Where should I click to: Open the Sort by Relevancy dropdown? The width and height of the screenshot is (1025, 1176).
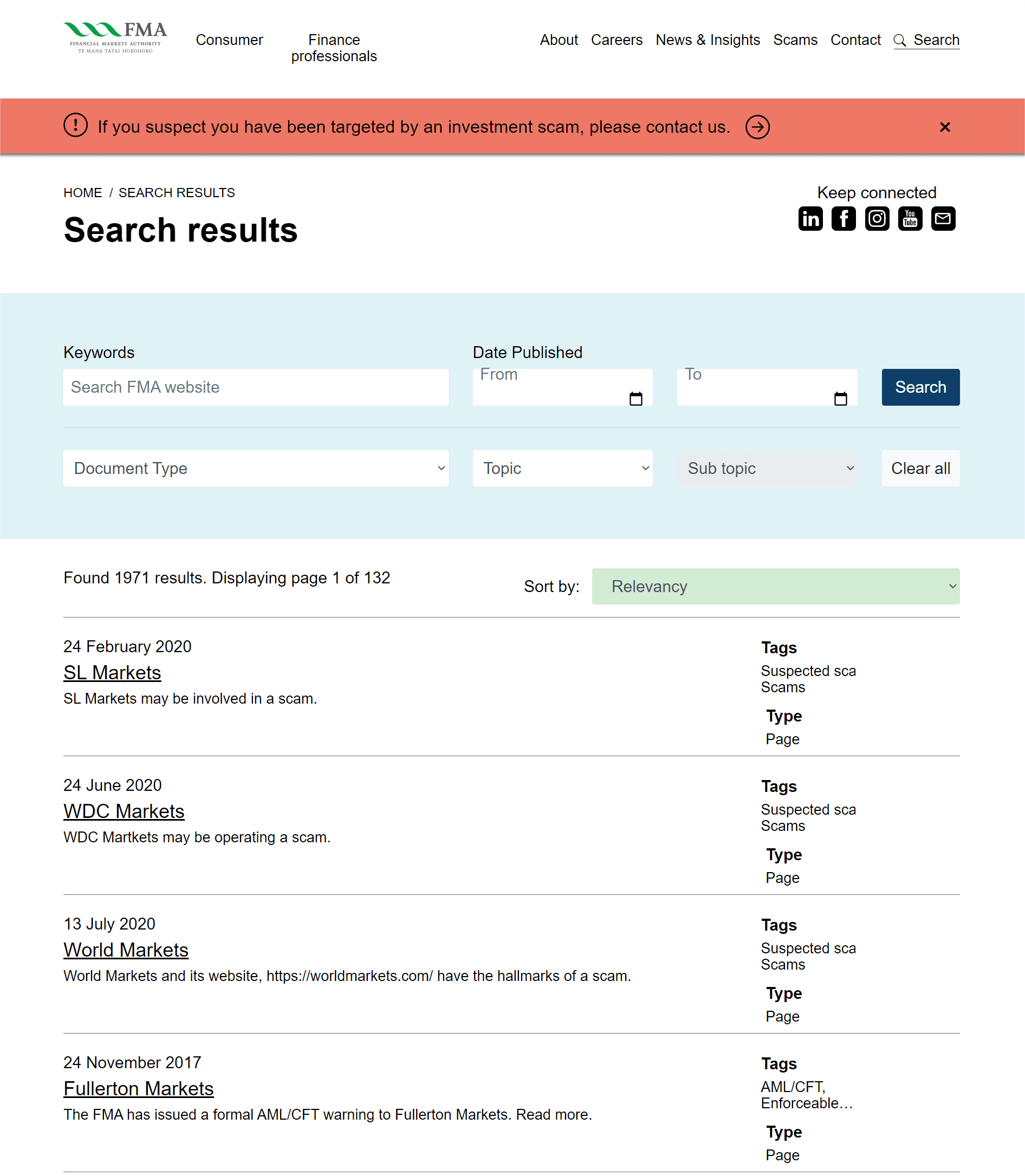(x=776, y=586)
